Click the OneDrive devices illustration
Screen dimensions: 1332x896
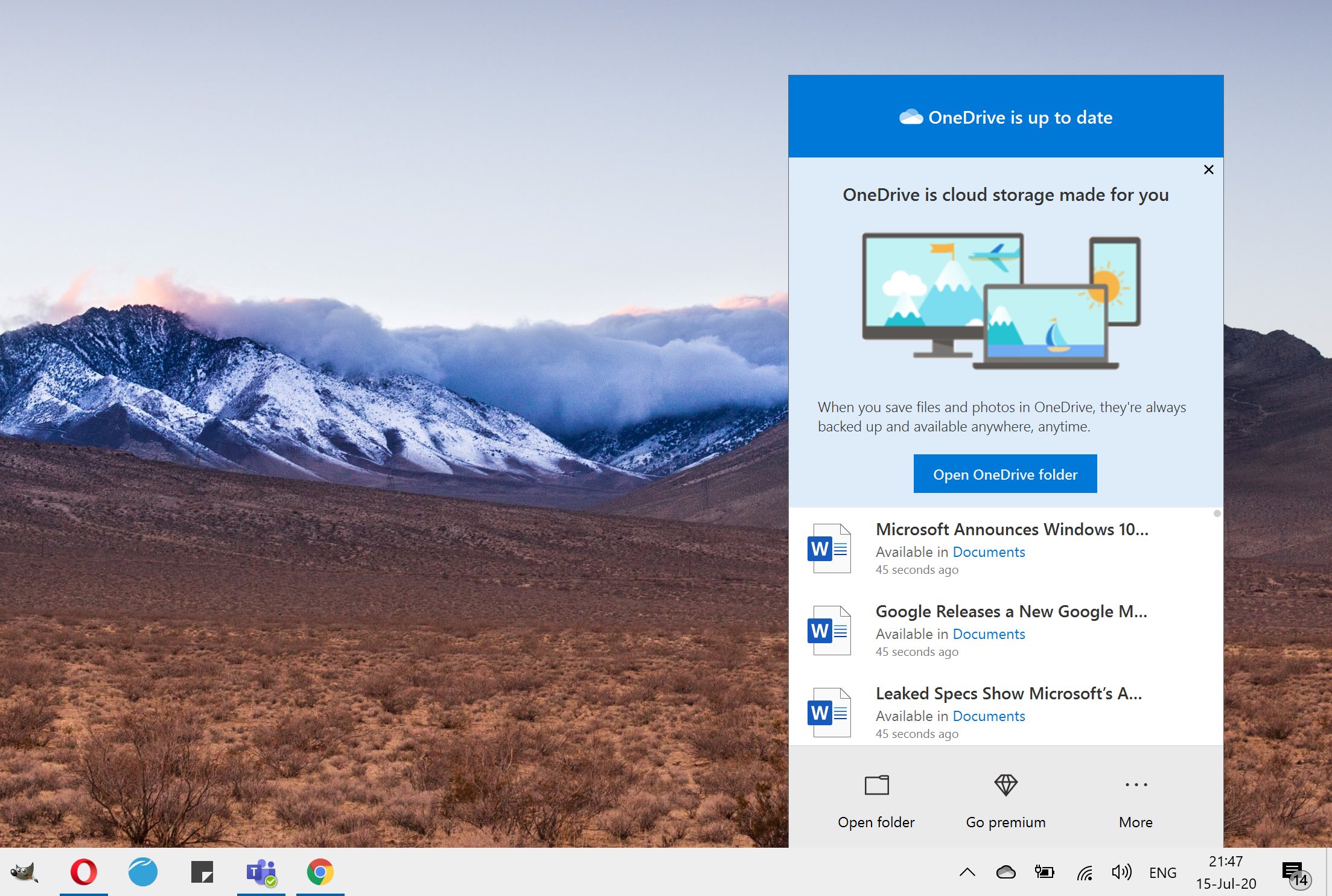1001,301
